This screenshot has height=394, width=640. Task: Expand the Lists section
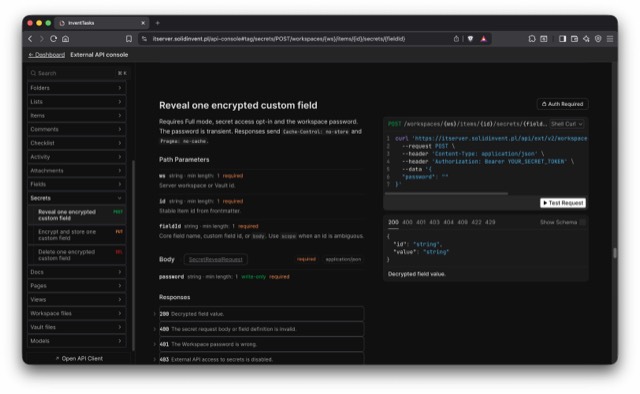[x=76, y=102]
